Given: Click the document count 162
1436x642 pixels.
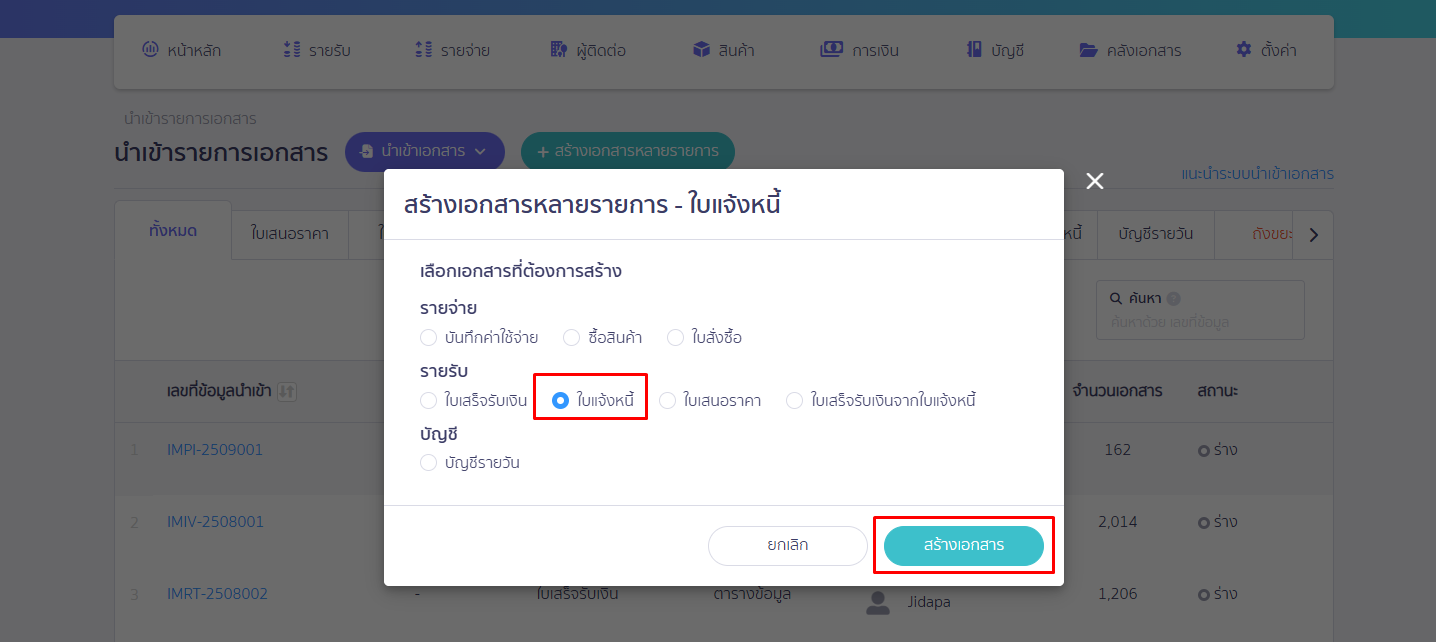Looking at the screenshot, I should click(x=1118, y=450).
